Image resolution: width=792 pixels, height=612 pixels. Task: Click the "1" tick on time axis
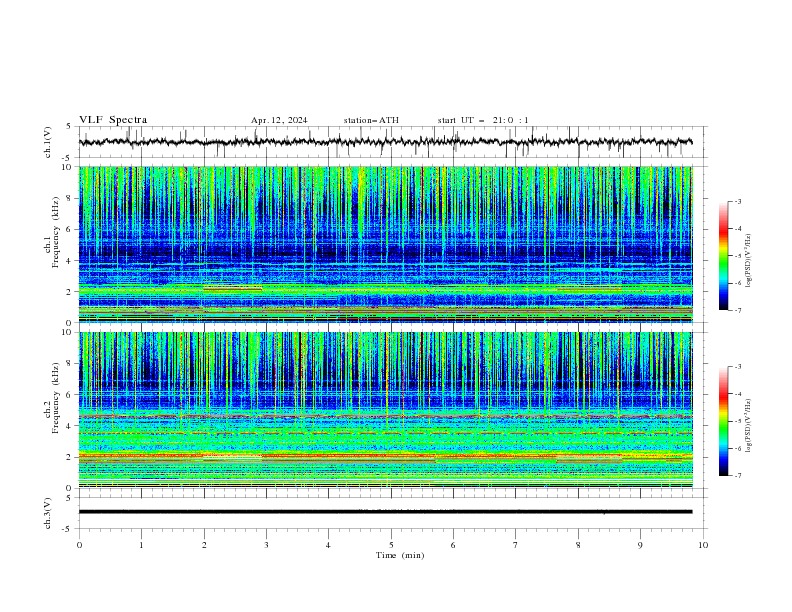(141, 545)
